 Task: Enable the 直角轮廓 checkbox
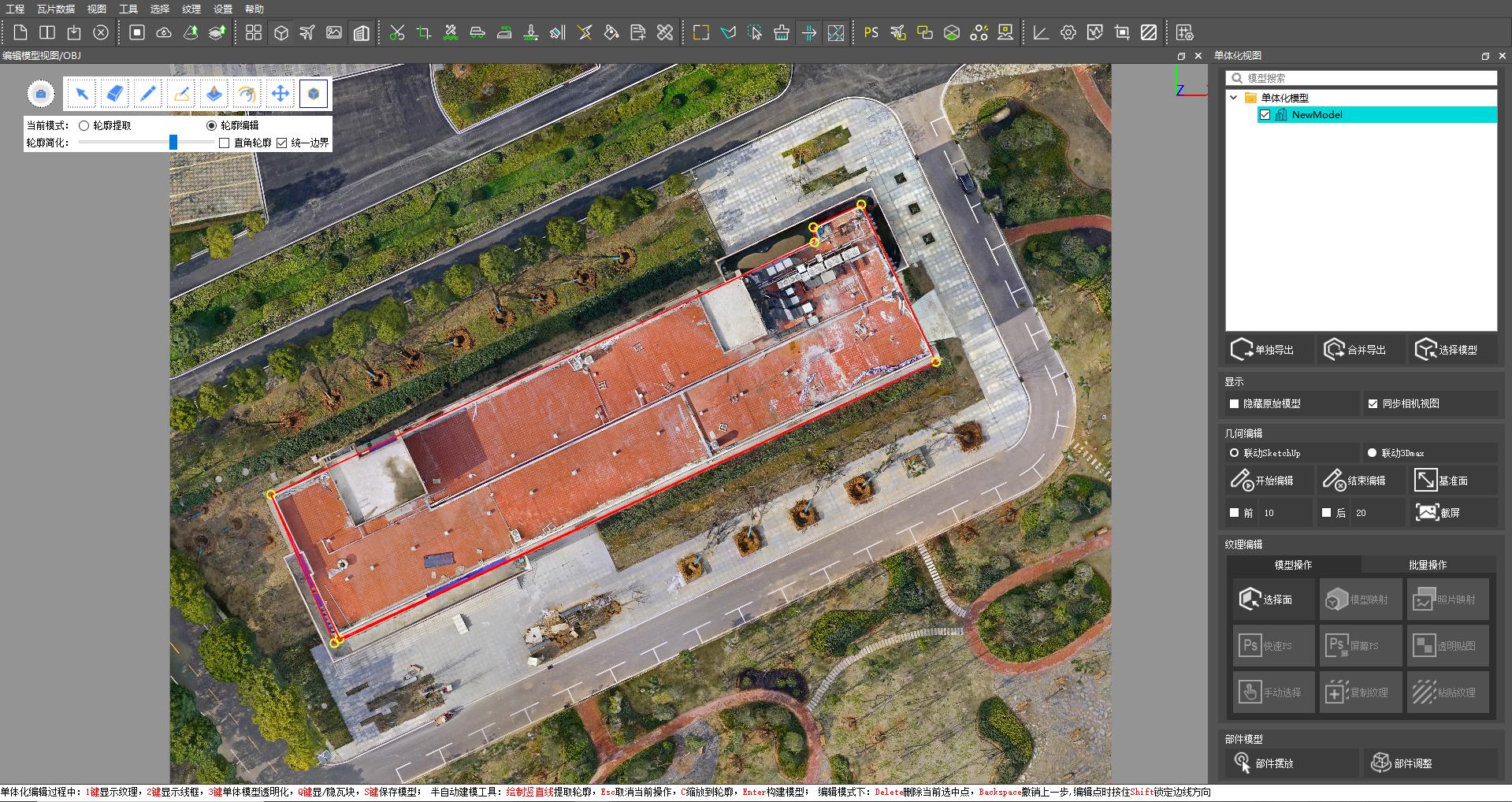click(x=225, y=143)
